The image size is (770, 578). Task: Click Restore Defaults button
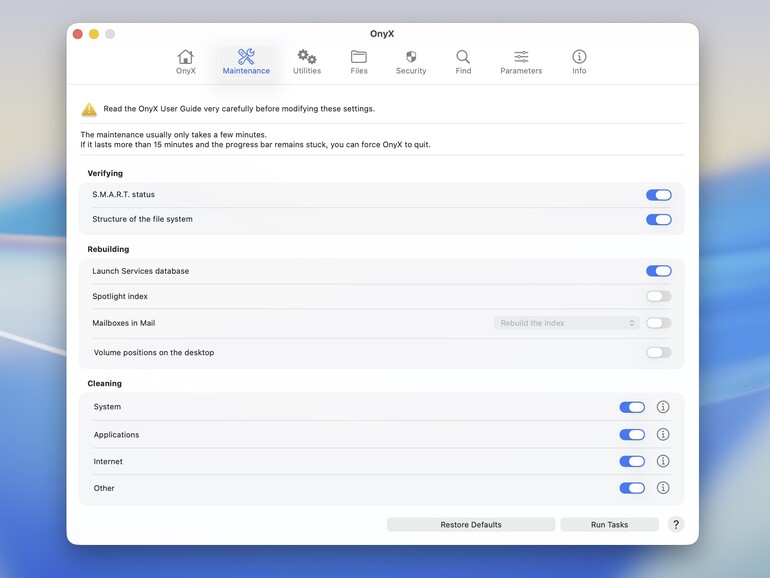471,524
